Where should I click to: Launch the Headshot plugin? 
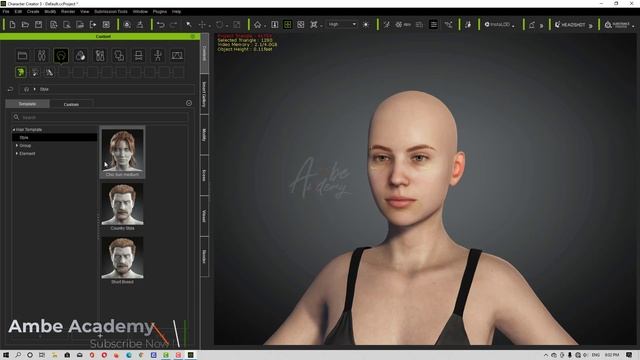click(x=570, y=25)
